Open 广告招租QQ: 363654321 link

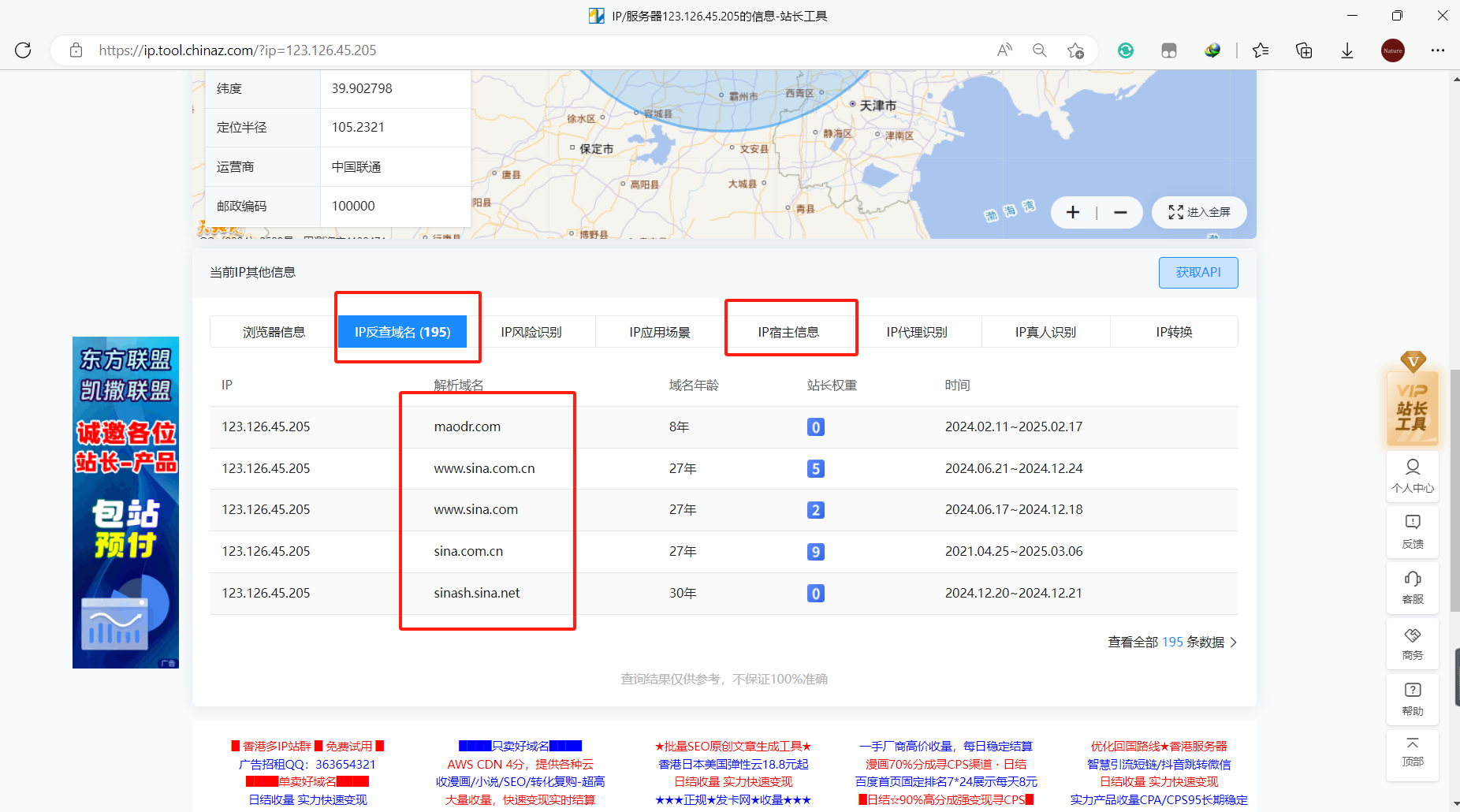307,764
